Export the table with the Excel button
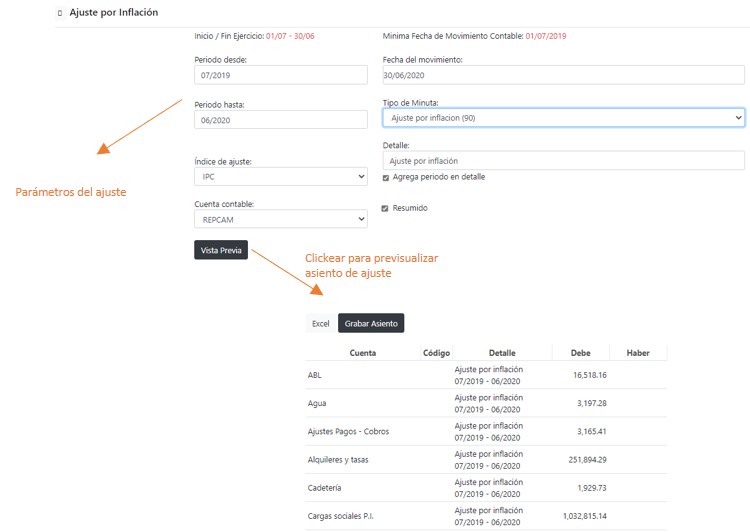The image size is (750, 532). tap(320, 324)
